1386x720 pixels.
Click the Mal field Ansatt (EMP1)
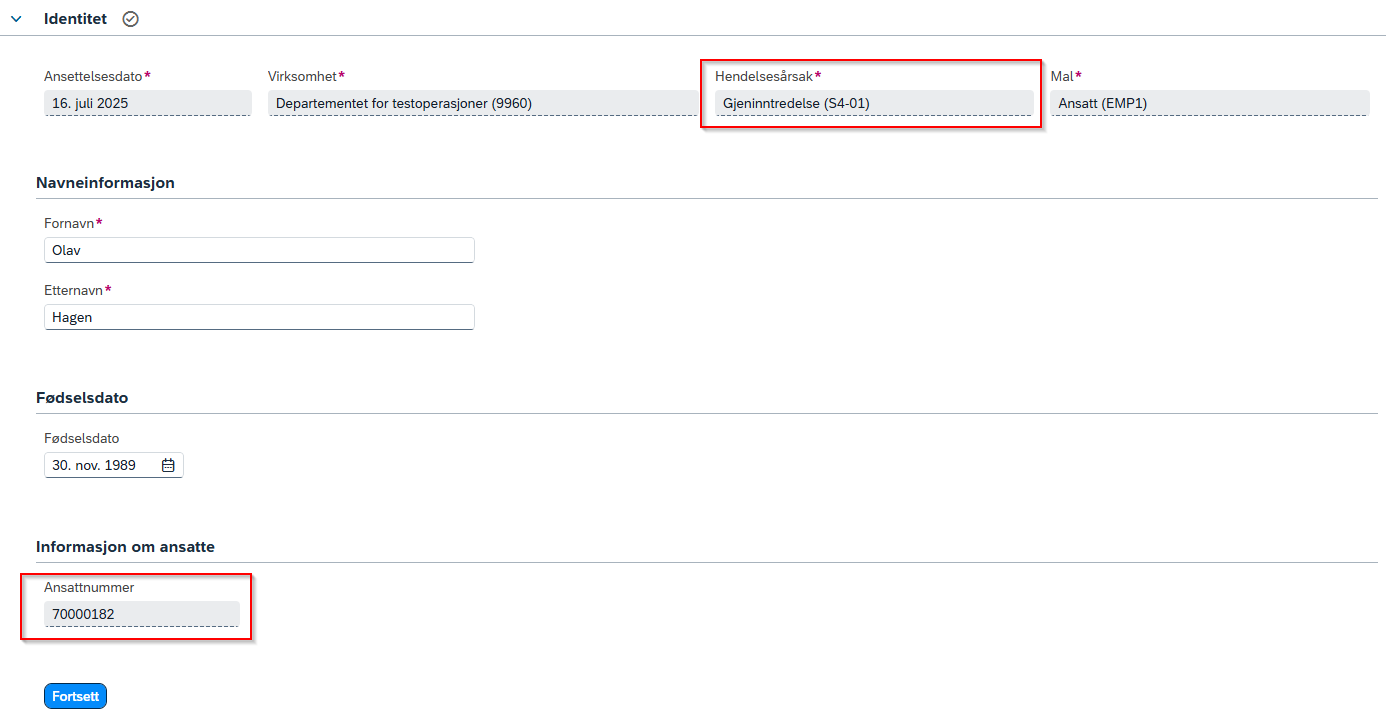pos(1209,103)
